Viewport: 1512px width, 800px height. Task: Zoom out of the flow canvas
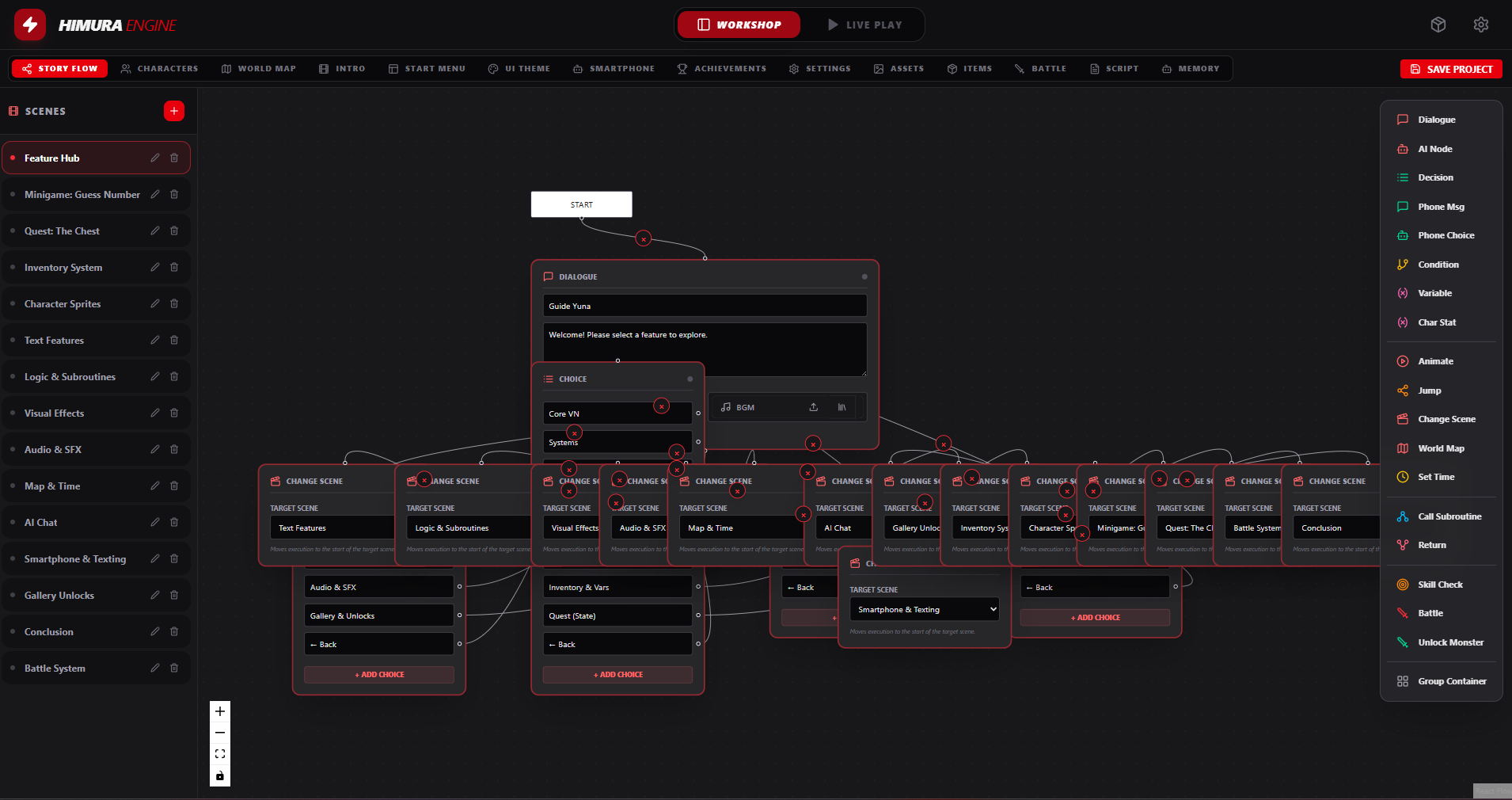[220, 733]
